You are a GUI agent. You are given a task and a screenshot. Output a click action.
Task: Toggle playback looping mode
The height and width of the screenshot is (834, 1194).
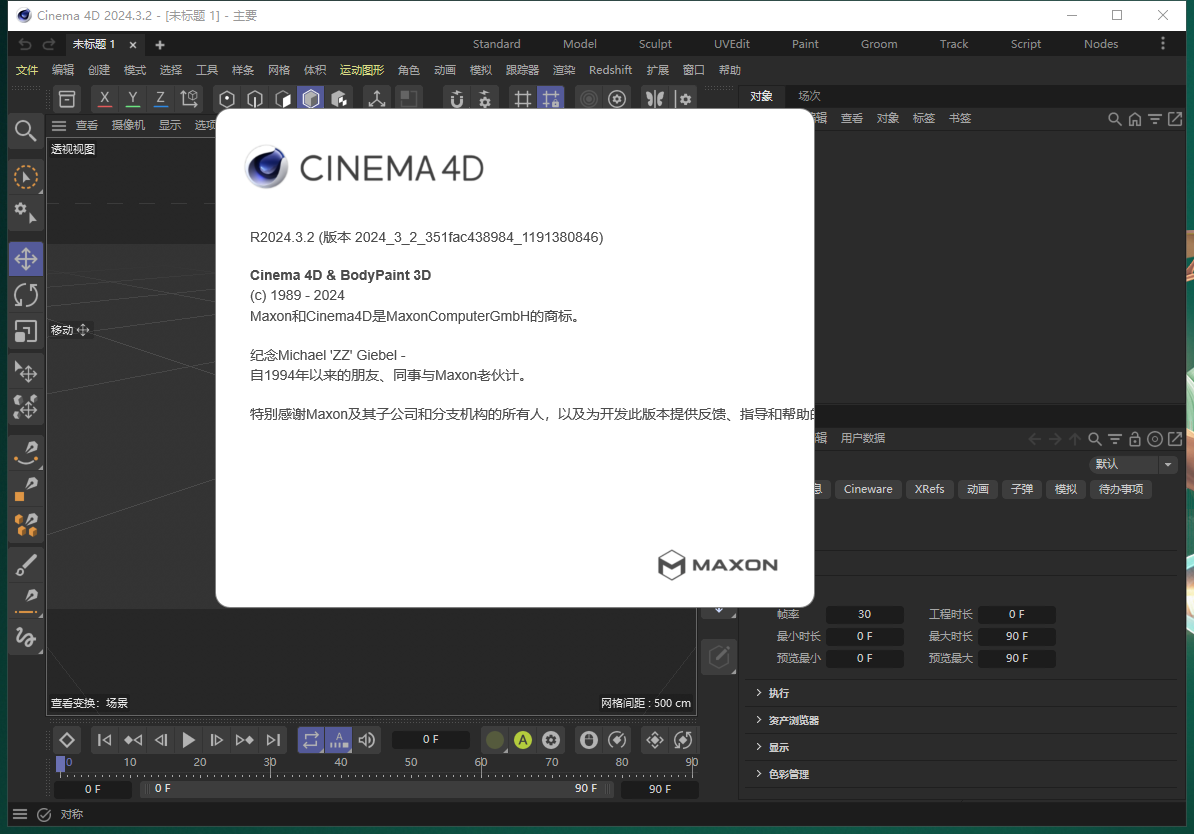(310, 740)
